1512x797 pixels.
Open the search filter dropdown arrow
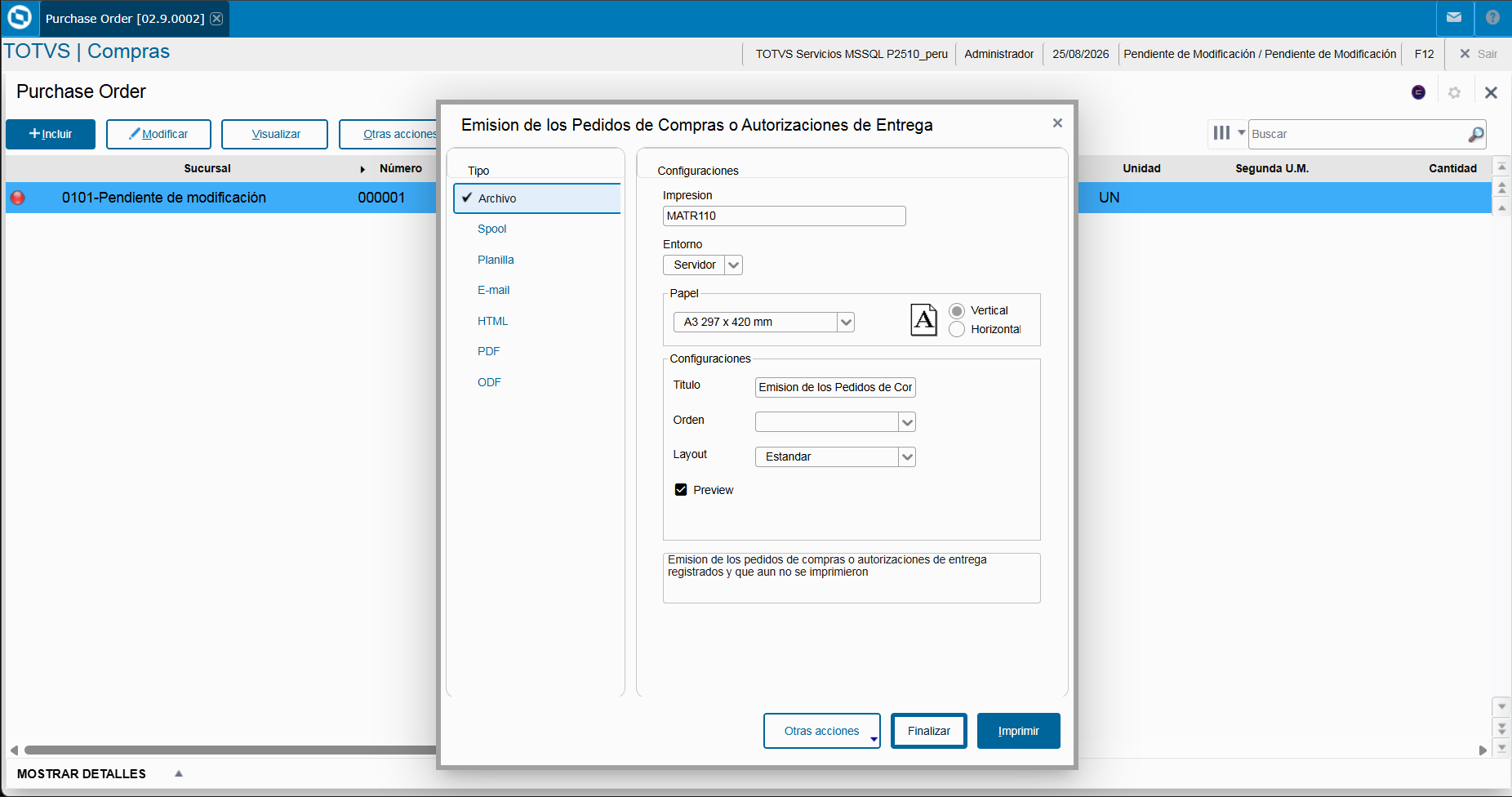pyautogui.click(x=1241, y=132)
